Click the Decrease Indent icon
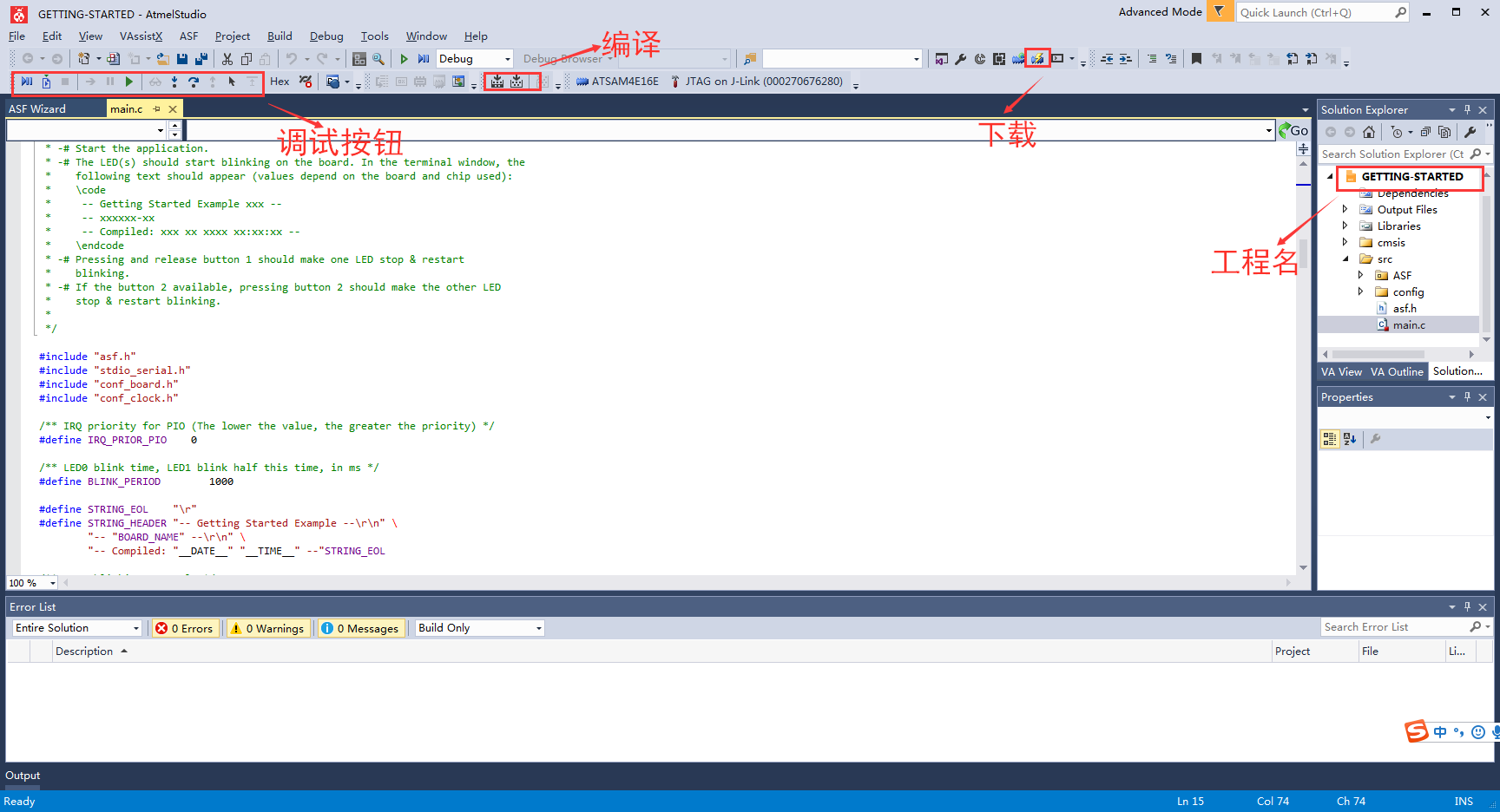 tap(1107, 59)
